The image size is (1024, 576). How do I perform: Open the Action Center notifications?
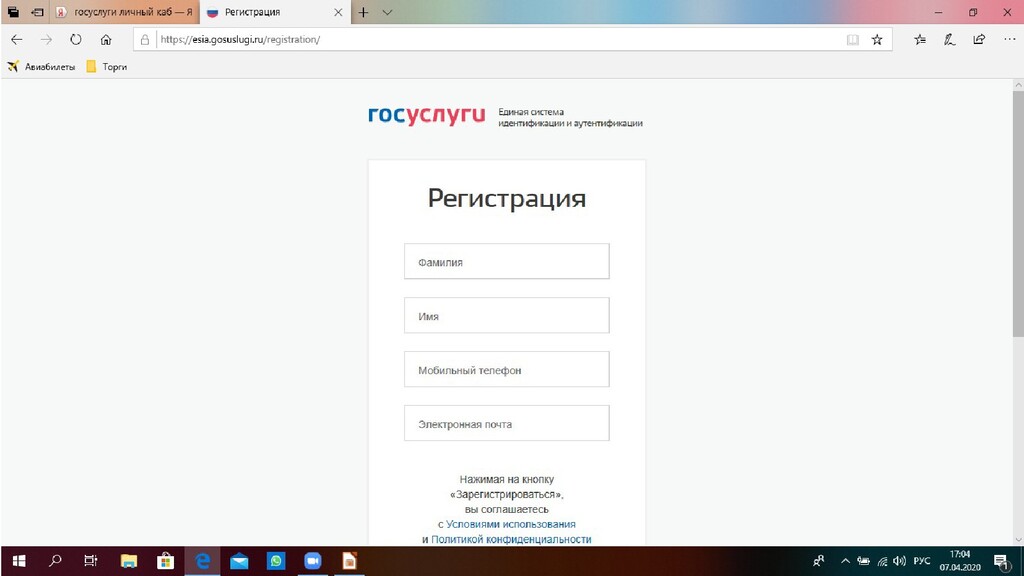point(1002,561)
